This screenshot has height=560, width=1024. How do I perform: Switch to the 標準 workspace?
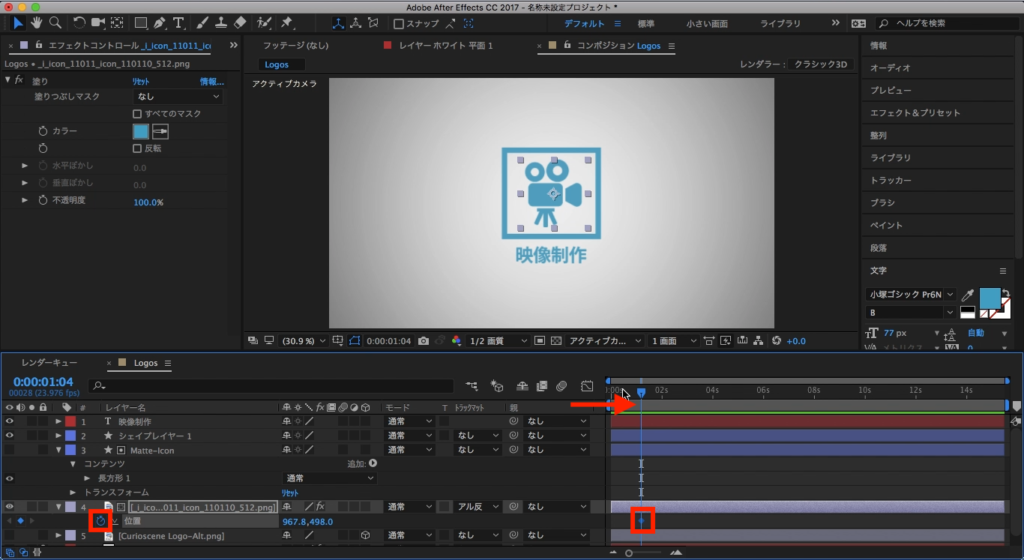click(646, 23)
